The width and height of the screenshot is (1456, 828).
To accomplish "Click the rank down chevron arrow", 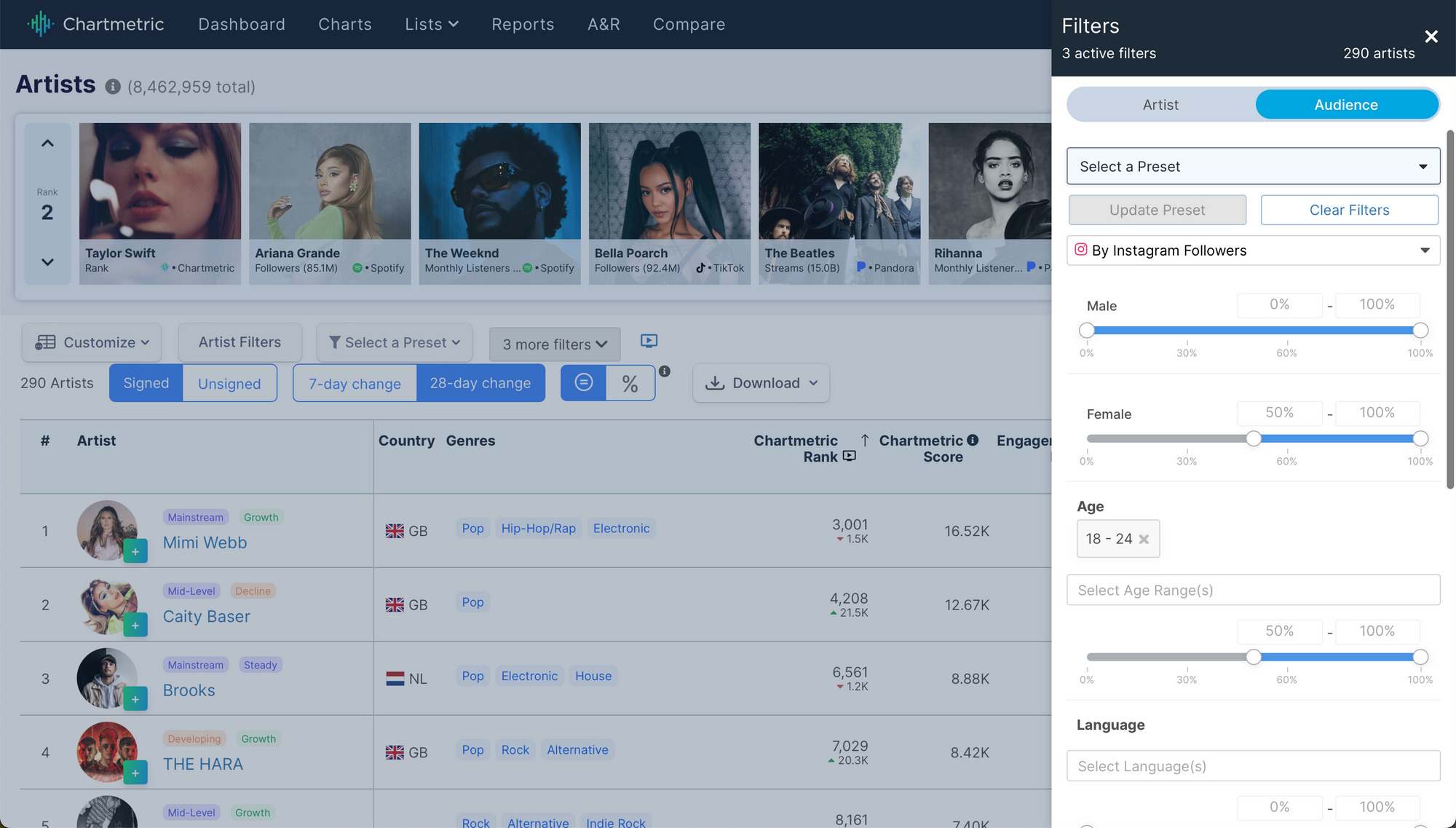I will click(47, 262).
